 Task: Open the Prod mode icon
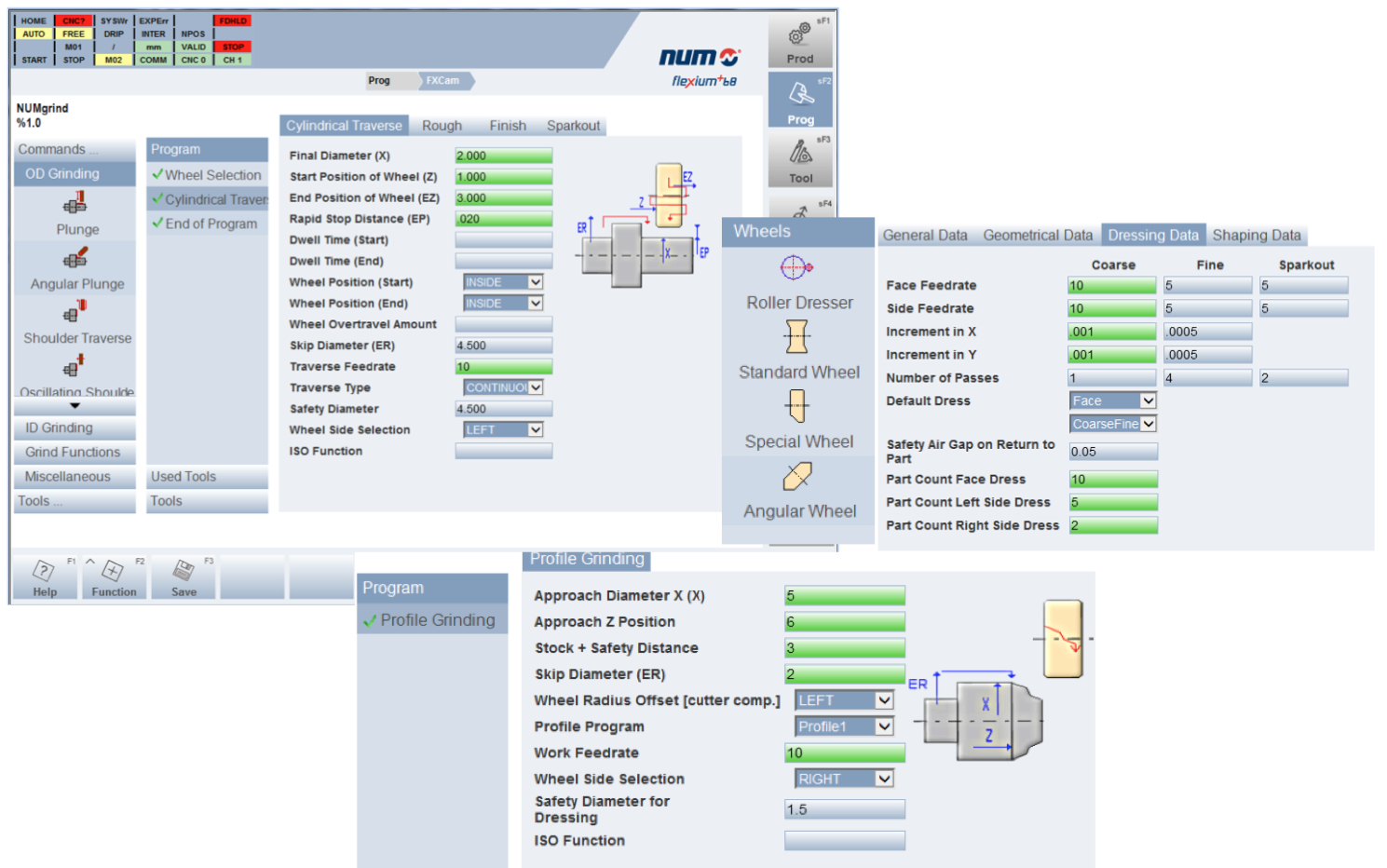(800, 42)
